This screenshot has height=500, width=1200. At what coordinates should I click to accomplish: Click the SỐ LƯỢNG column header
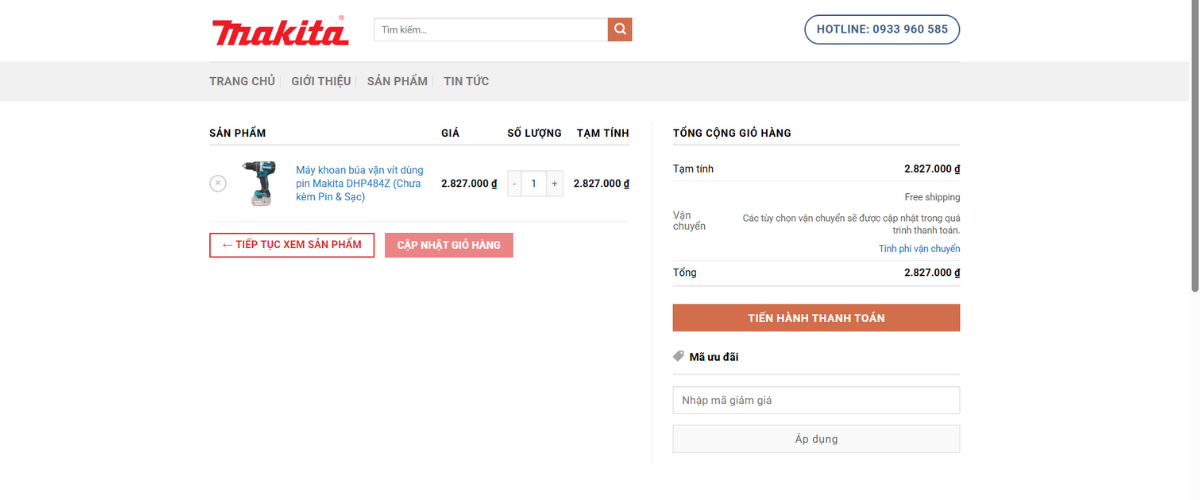click(x=534, y=133)
